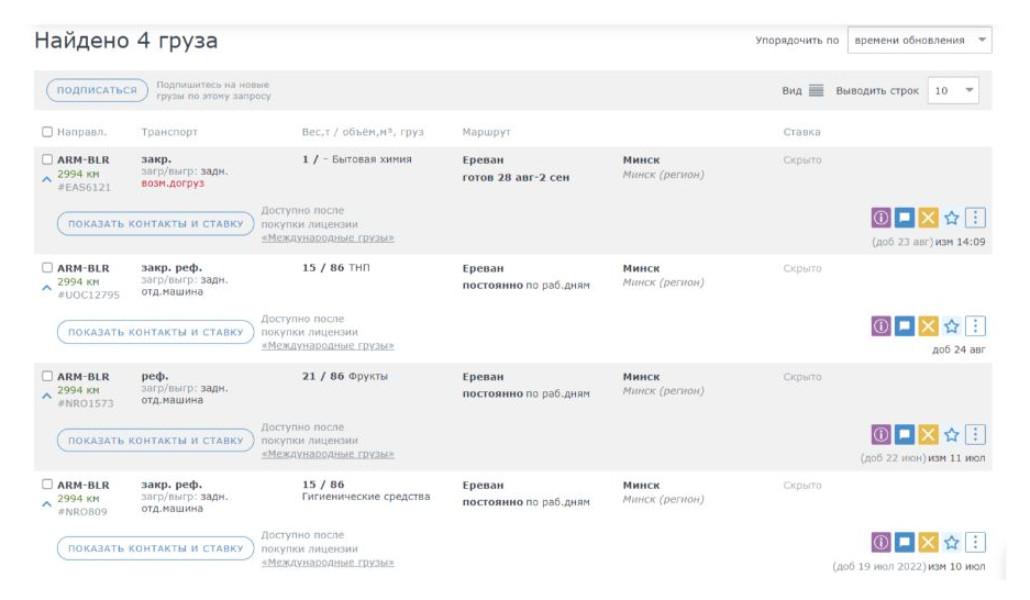Select checkbox for cargo #NRO809

coord(47,485)
